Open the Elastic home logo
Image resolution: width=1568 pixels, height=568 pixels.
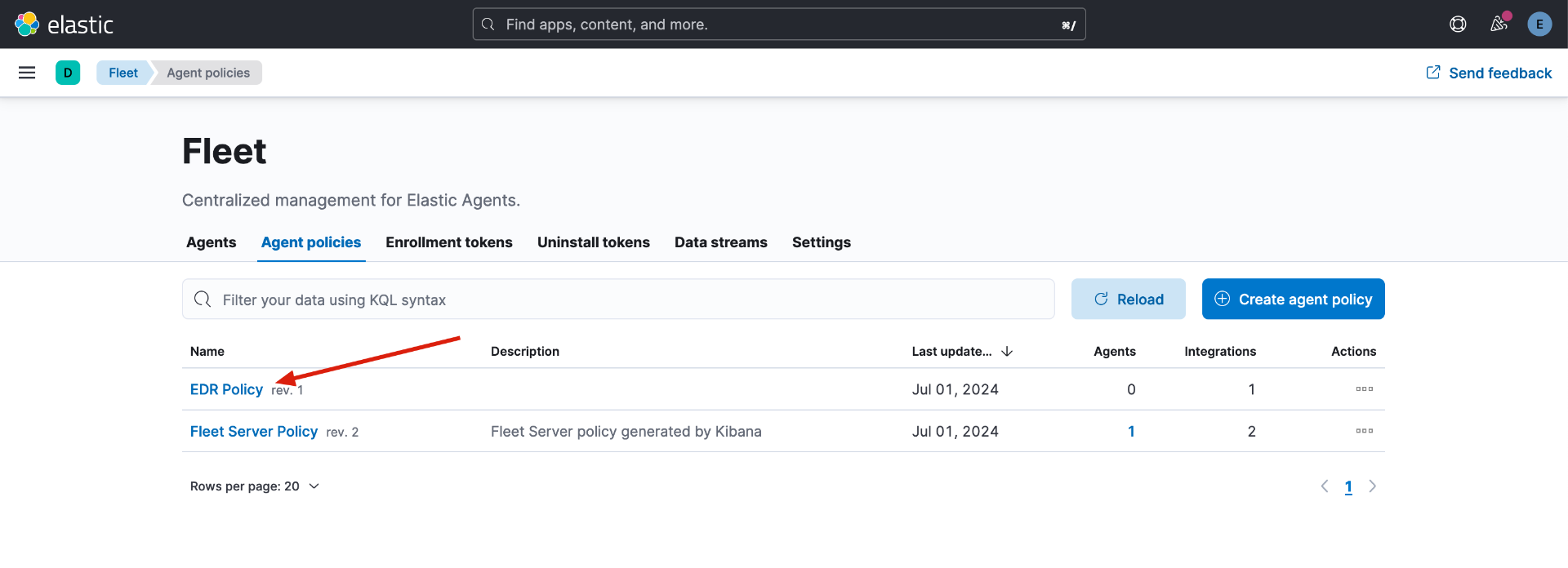(x=64, y=24)
